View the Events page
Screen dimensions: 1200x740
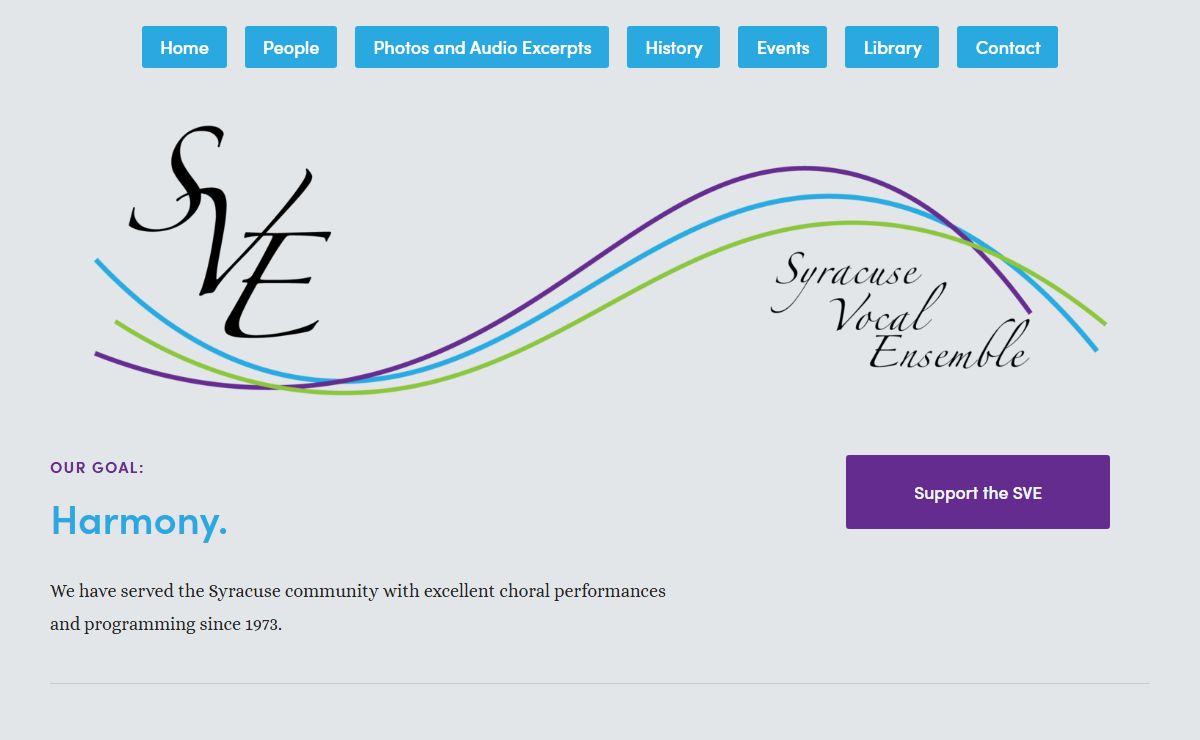pyautogui.click(x=782, y=47)
